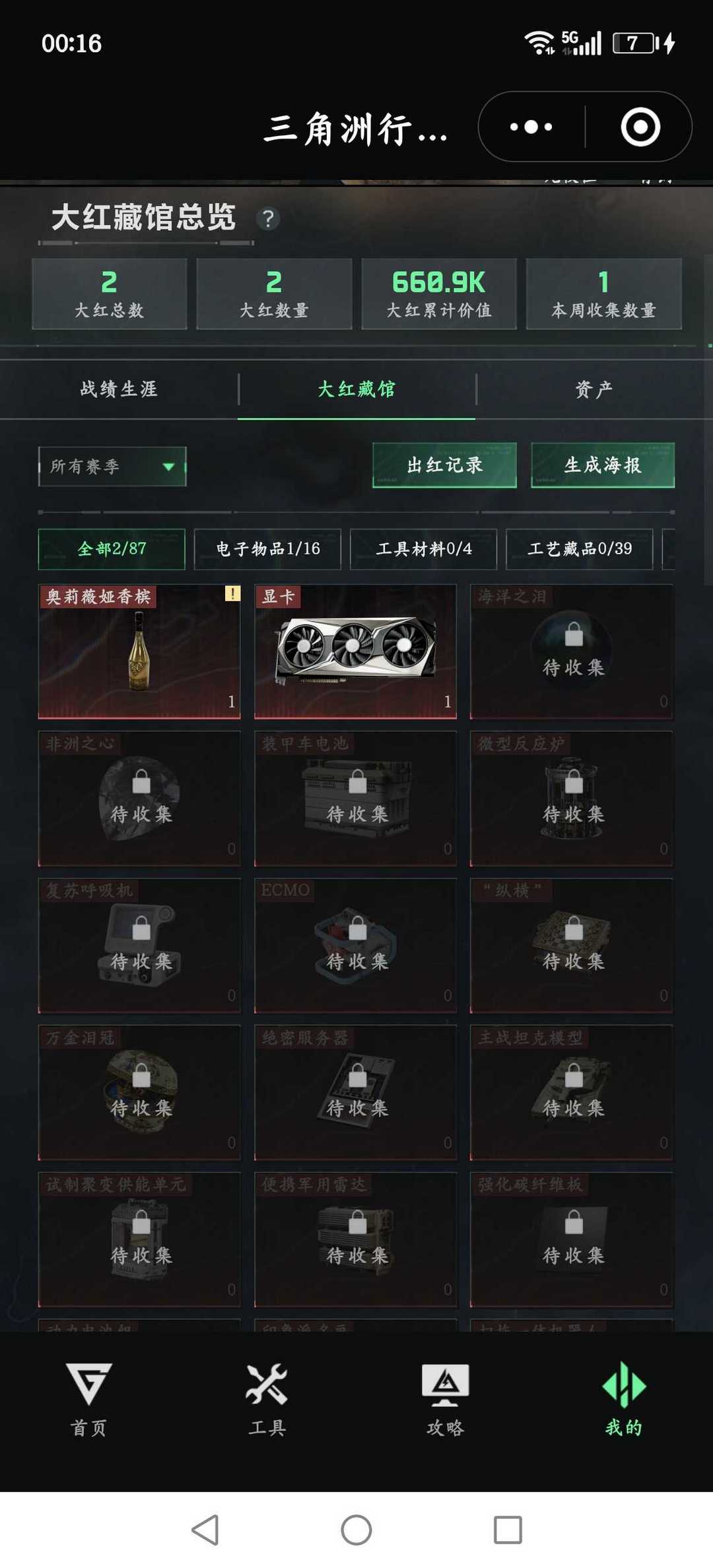The image size is (713, 1568).
Task: Filter by 工具材料0/4 category
Action: pyautogui.click(x=423, y=549)
